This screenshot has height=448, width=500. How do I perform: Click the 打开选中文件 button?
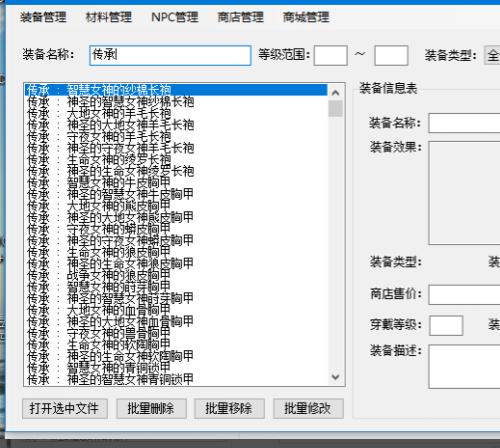[x=65, y=408]
